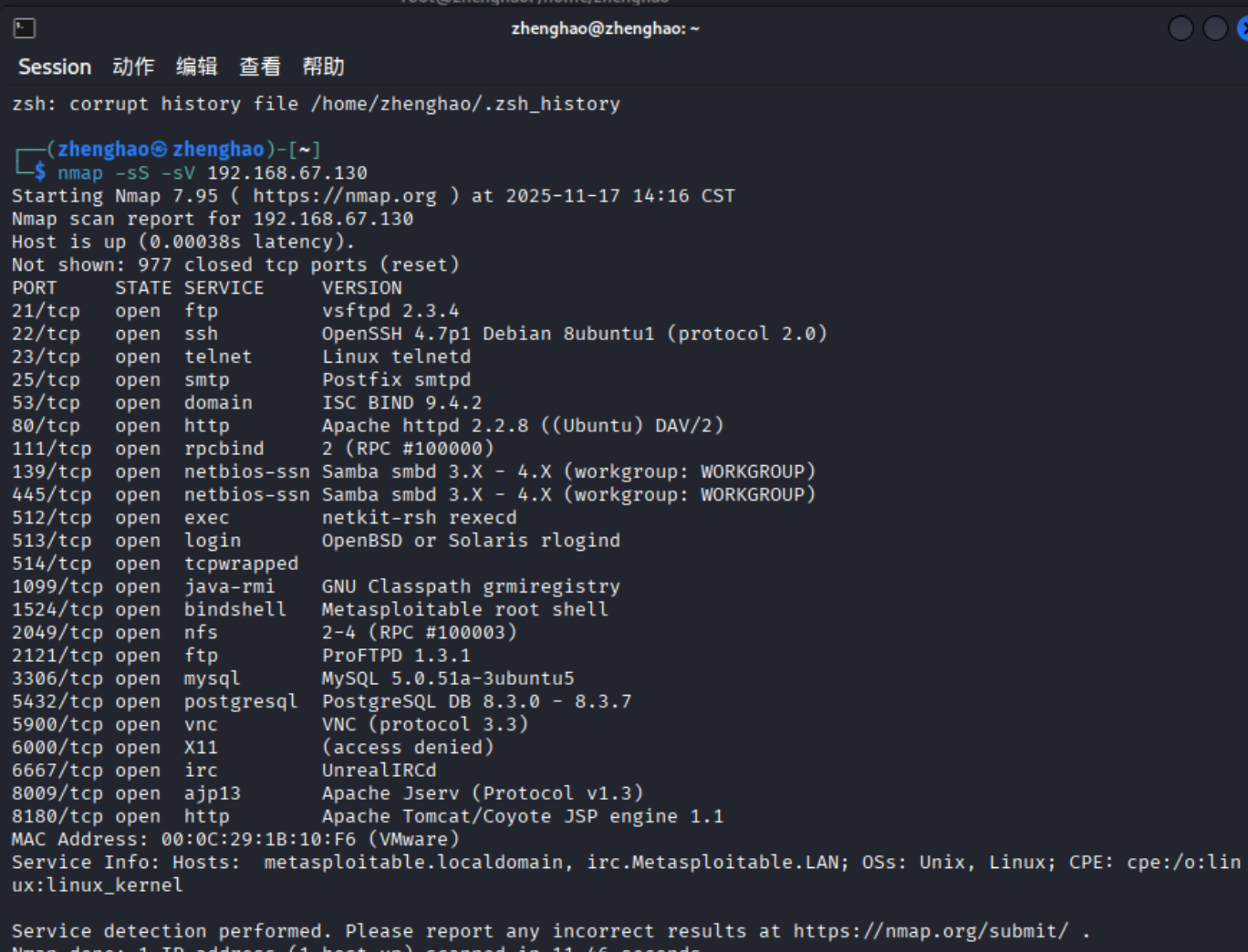1248x952 pixels.
Task: Click OpenBSD or Solaris rlogind text
Action: pos(471,541)
